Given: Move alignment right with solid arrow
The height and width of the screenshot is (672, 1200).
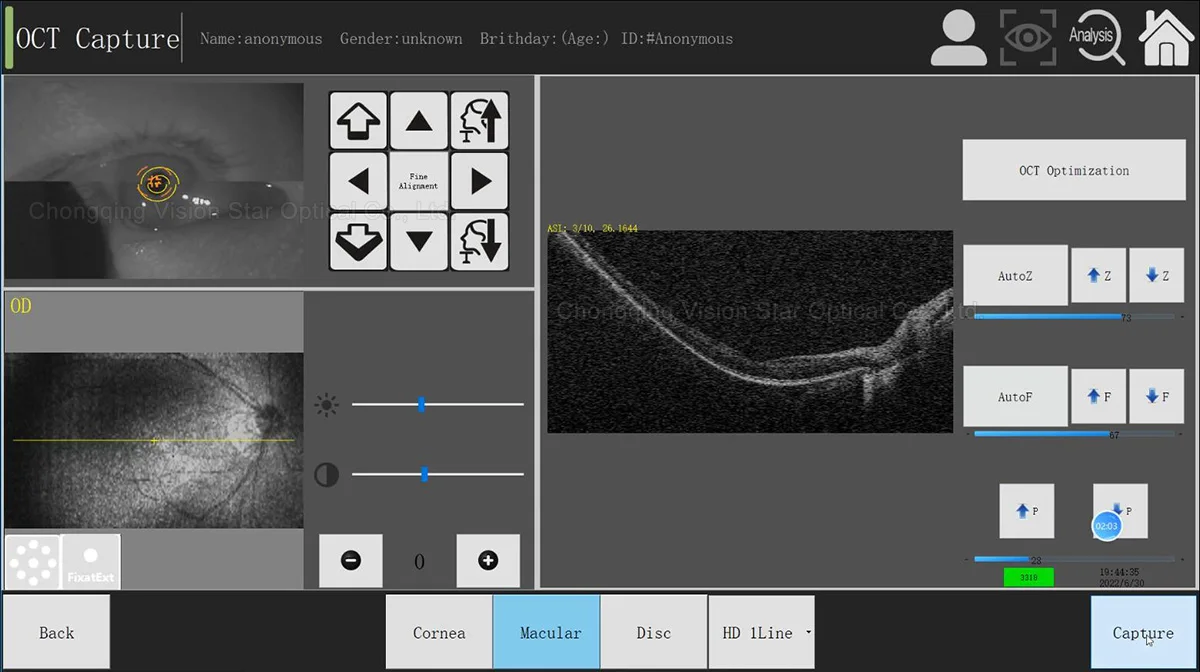Looking at the screenshot, I should (x=480, y=181).
